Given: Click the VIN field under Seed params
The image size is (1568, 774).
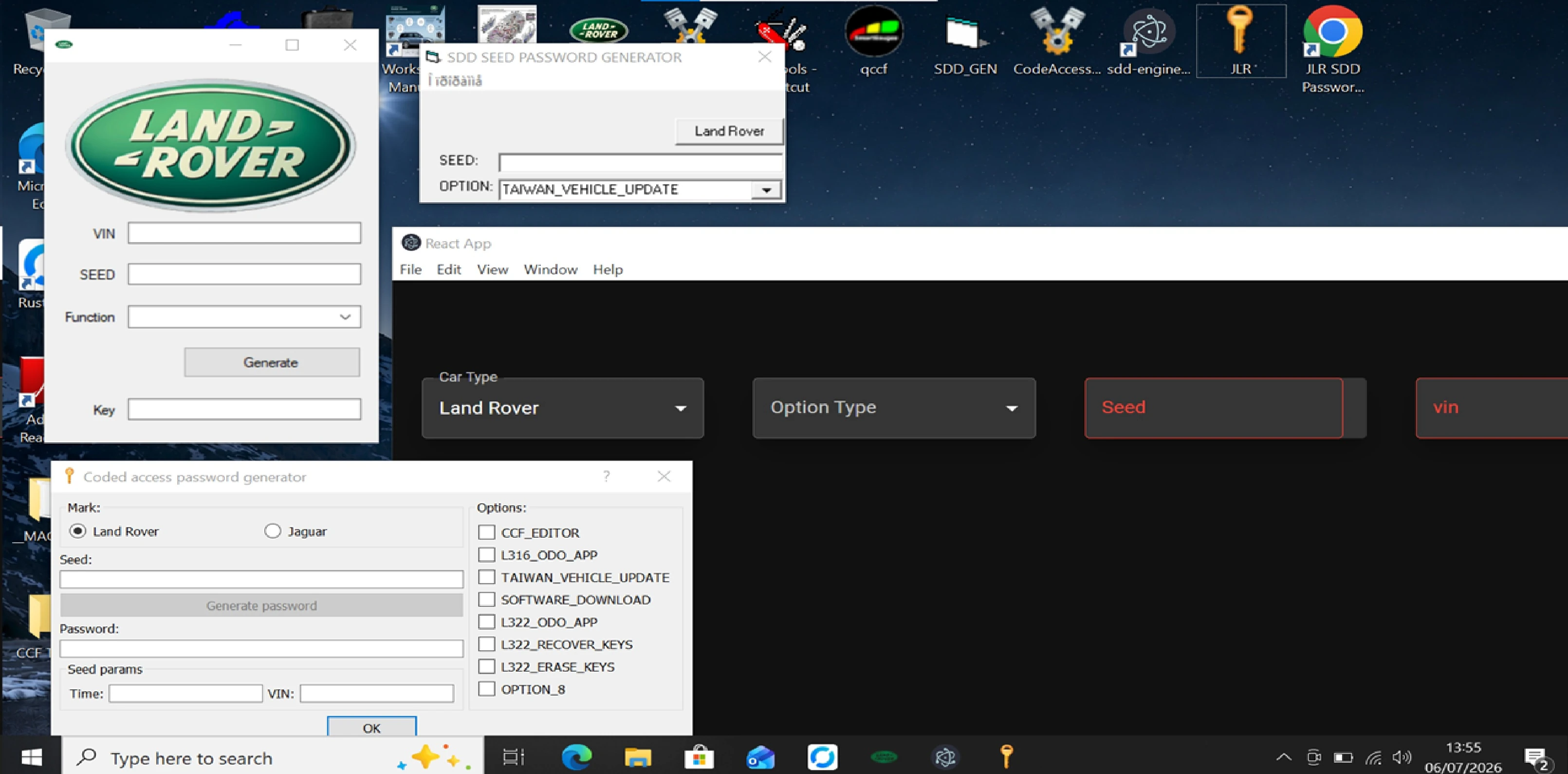Looking at the screenshot, I should [377, 693].
